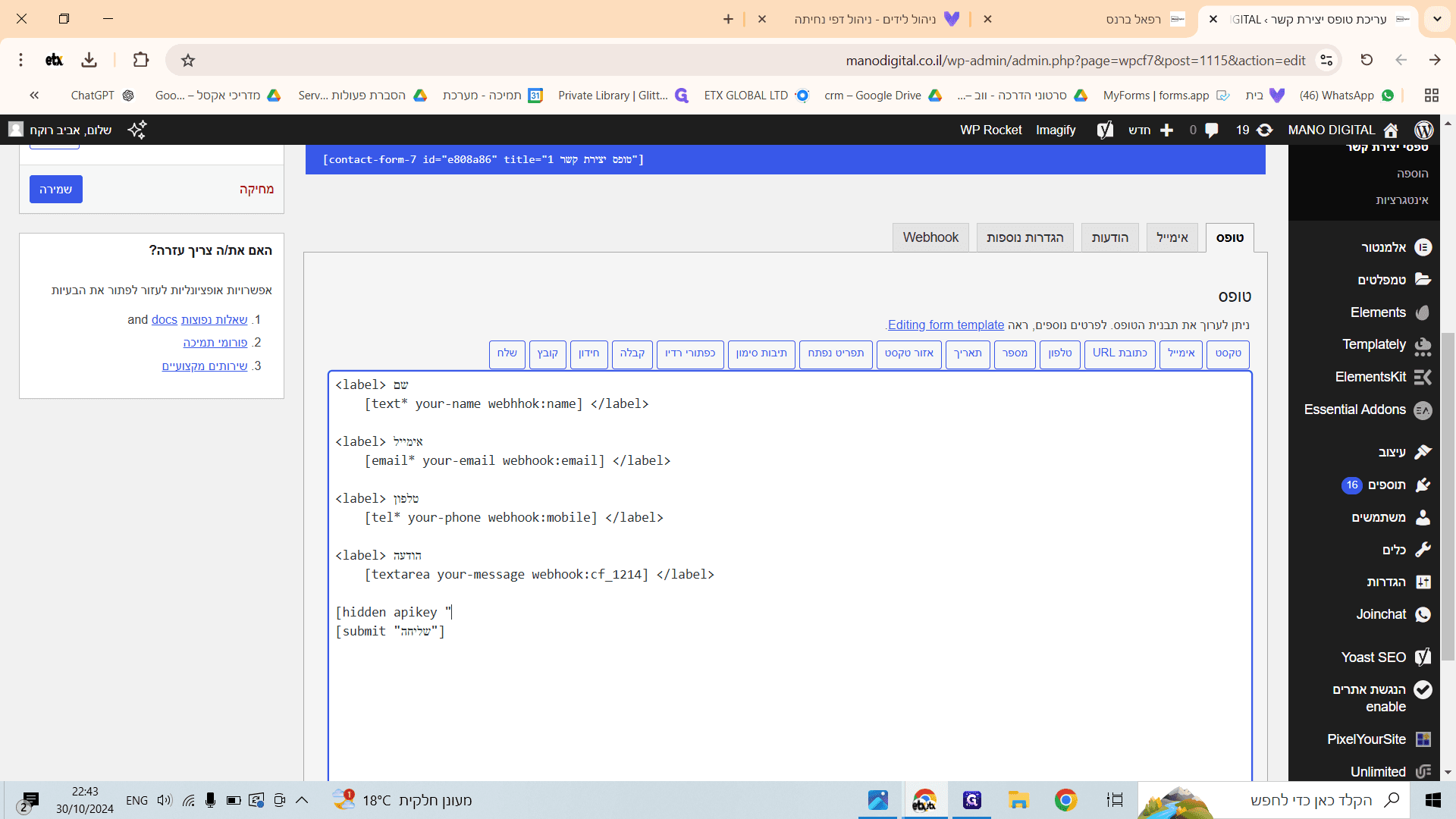Switch to the הודעות (Messages) tab
This screenshot has height=819, width=1456.
tap(1110, 237)
